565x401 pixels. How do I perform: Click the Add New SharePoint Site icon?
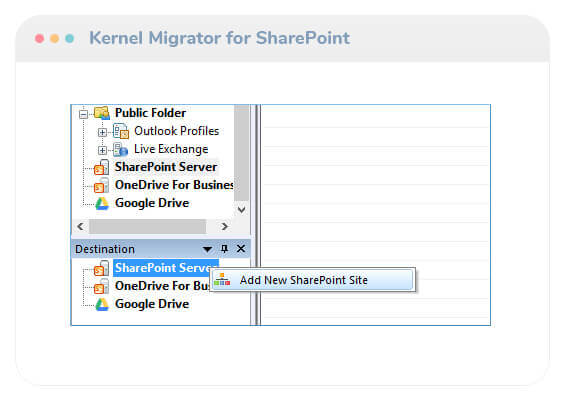click(222, 280)
